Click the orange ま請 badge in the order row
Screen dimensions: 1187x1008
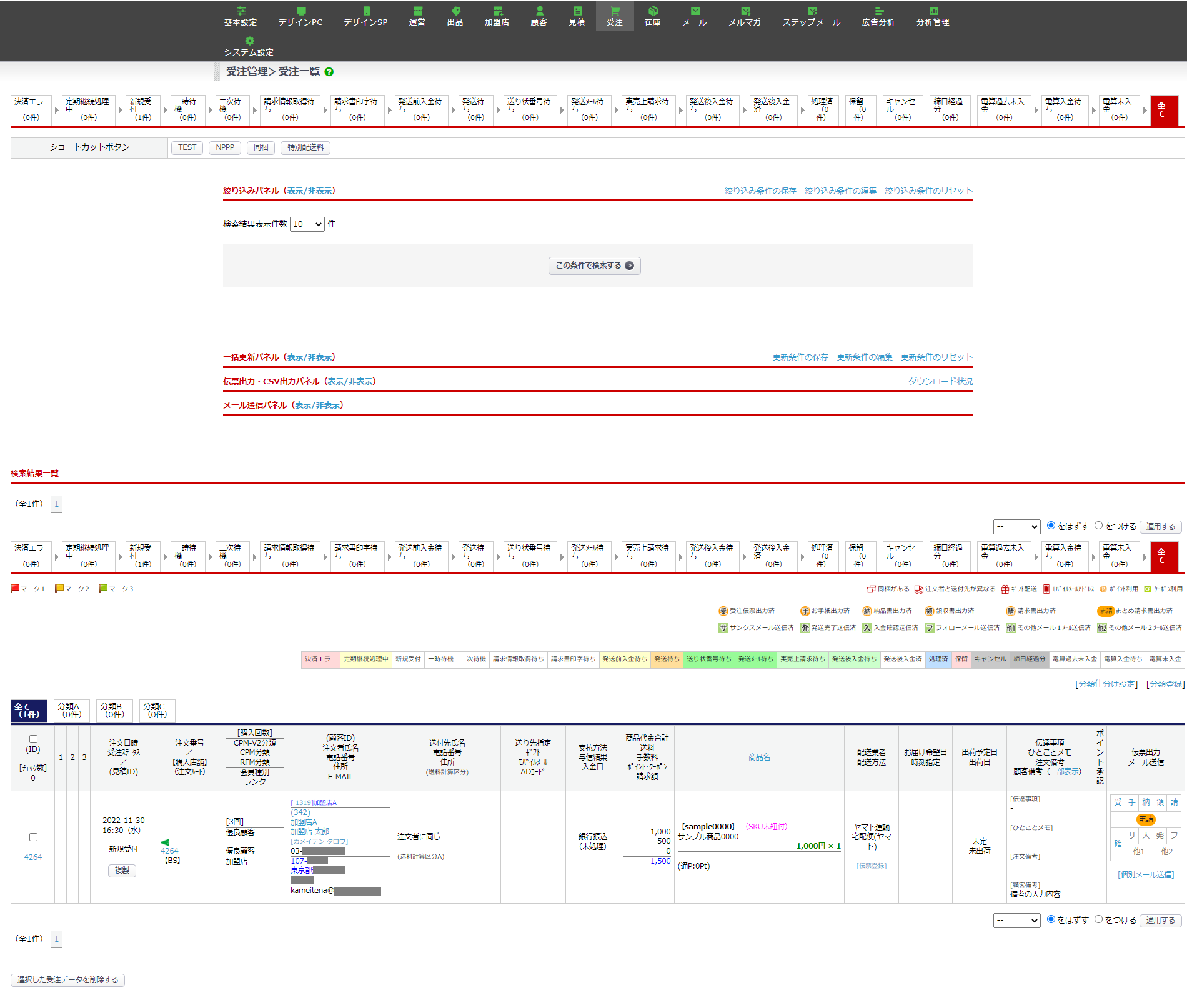(x=1146, y=819)
